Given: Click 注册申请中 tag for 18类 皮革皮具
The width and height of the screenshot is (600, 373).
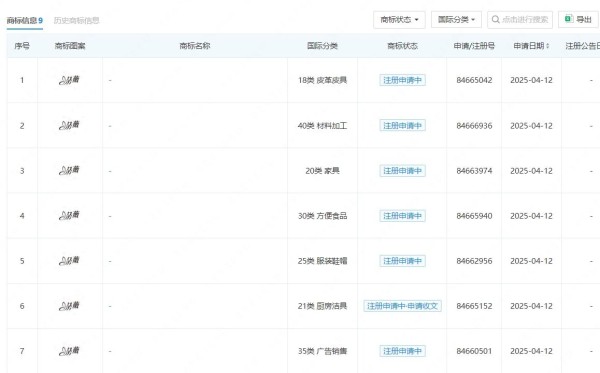Looking at the screenshot, I should coord(402,80).
